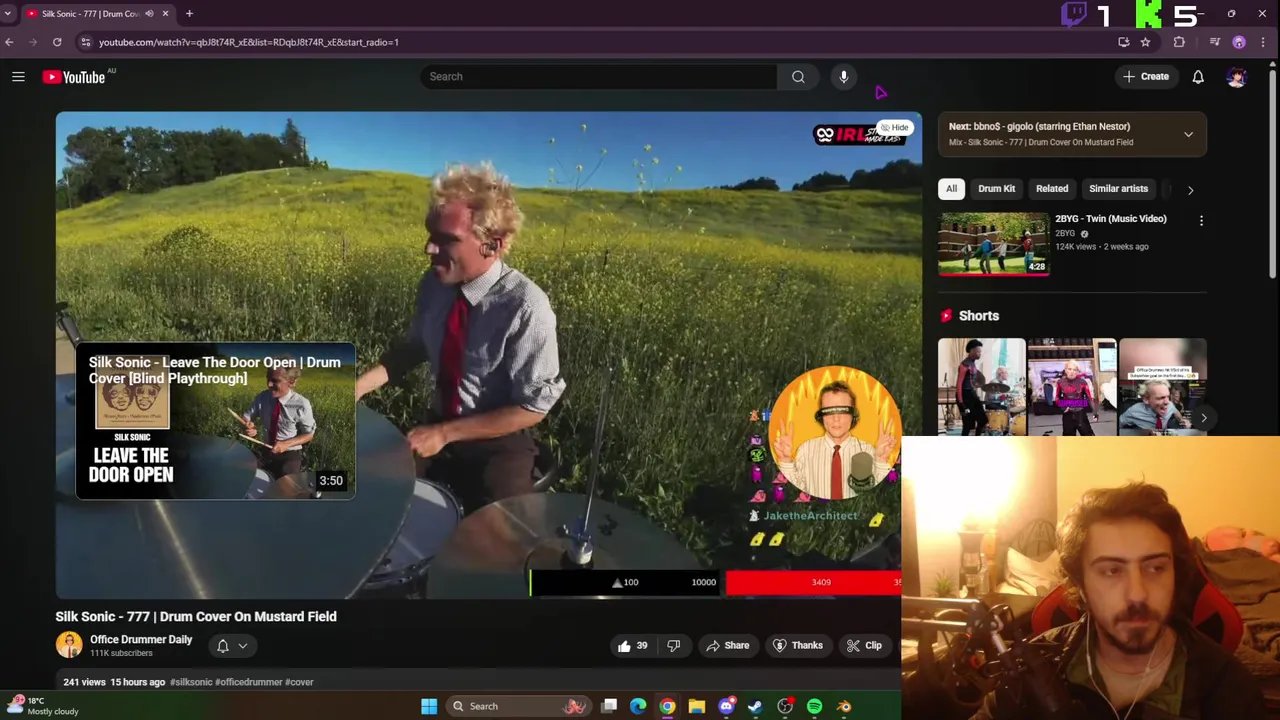Open the #cover hashtag link
The height and width of the screenshot is (720, 1280).
pyautogui.click(x=299, y=682)
